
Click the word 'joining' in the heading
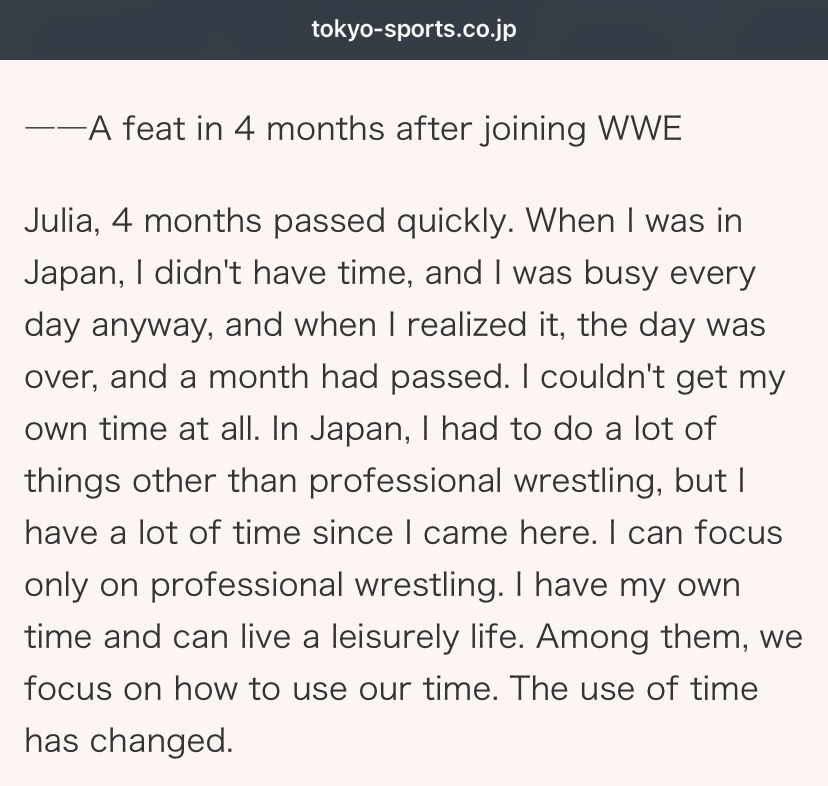(533, 129)
